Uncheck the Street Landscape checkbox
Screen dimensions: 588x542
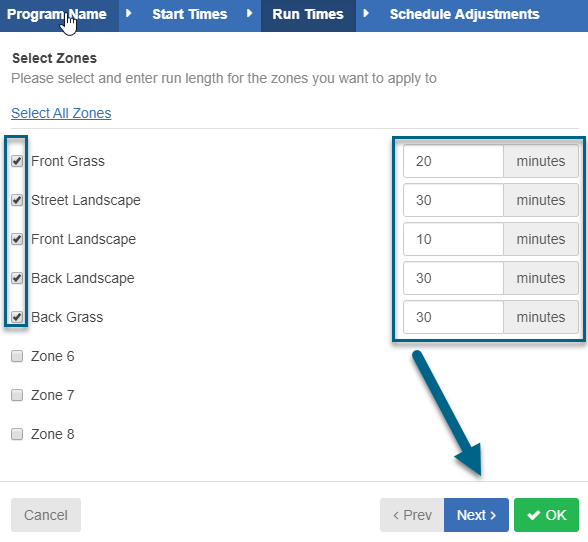pyautogui.click(x=17, y=200)
